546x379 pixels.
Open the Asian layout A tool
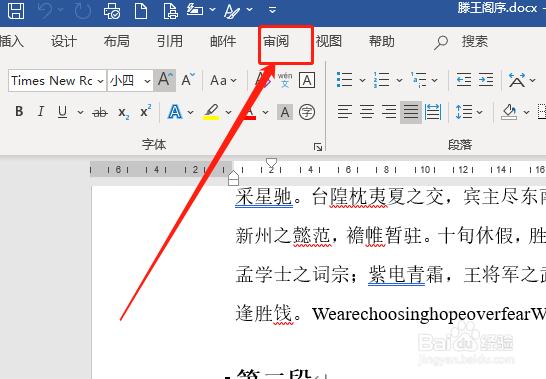517,80
